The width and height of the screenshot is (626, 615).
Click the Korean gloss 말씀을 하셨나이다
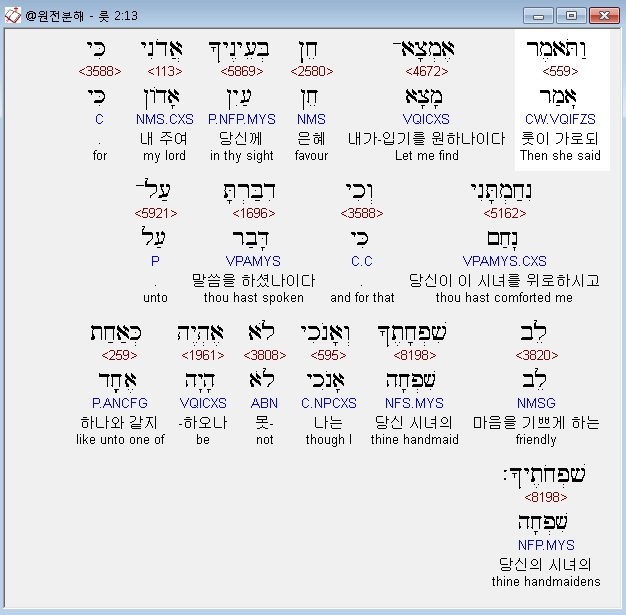point(254,281)
